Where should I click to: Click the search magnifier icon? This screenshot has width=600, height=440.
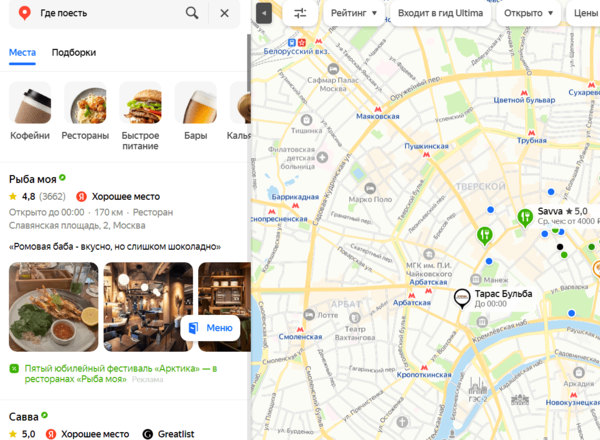192,13
